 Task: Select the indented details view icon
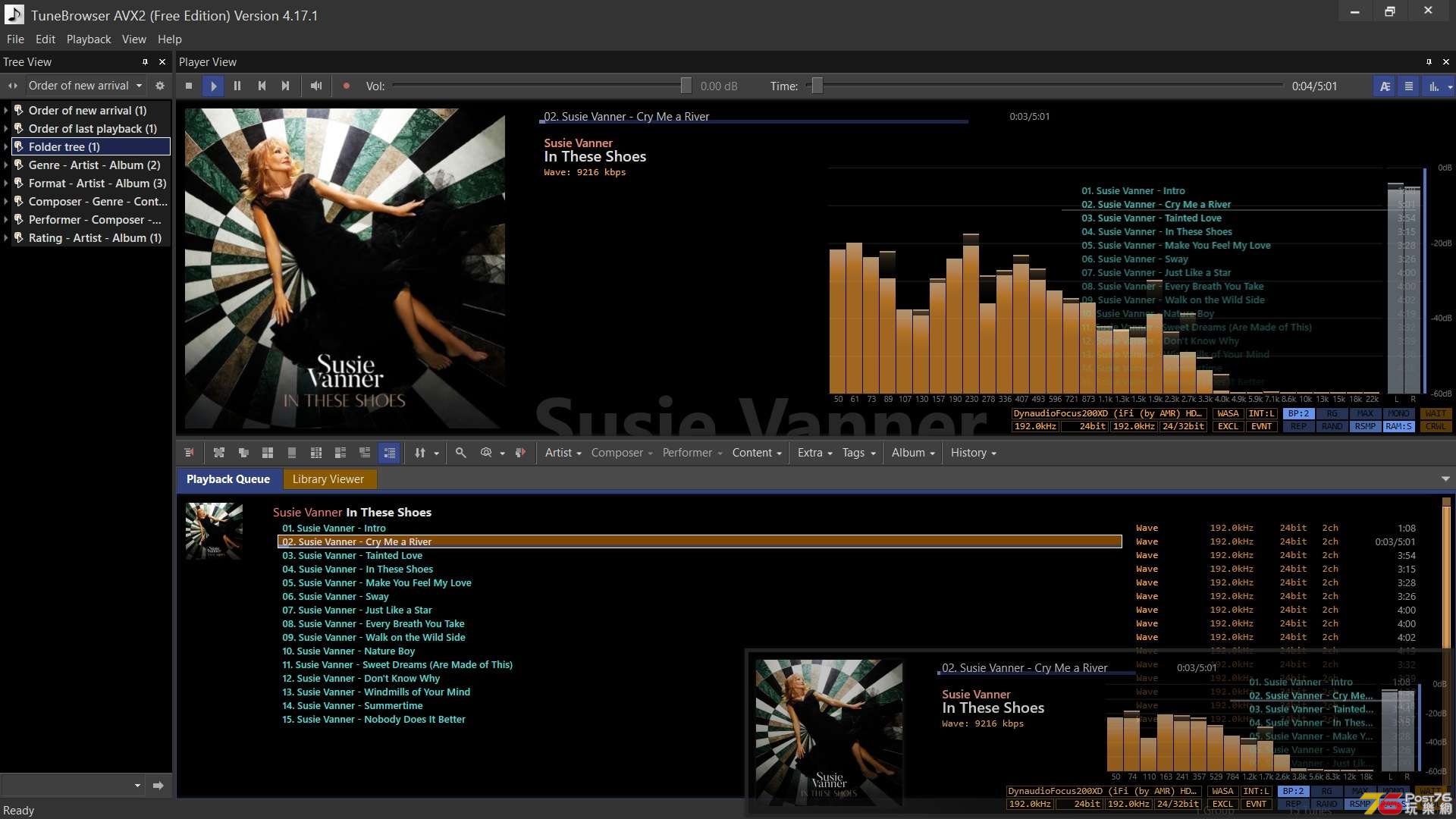coord(365,453)
